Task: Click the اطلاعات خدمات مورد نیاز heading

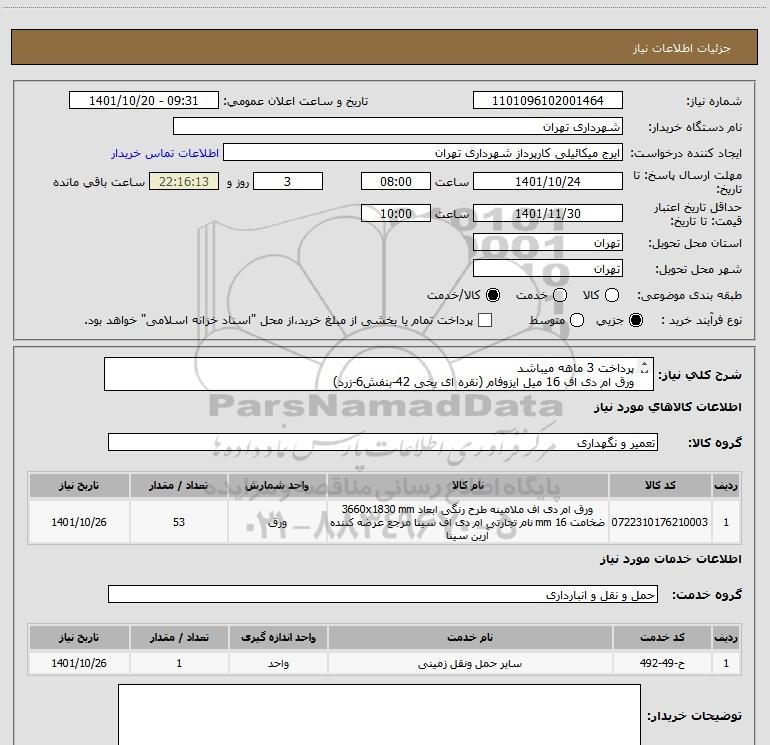Action: [x=671, y=559]
